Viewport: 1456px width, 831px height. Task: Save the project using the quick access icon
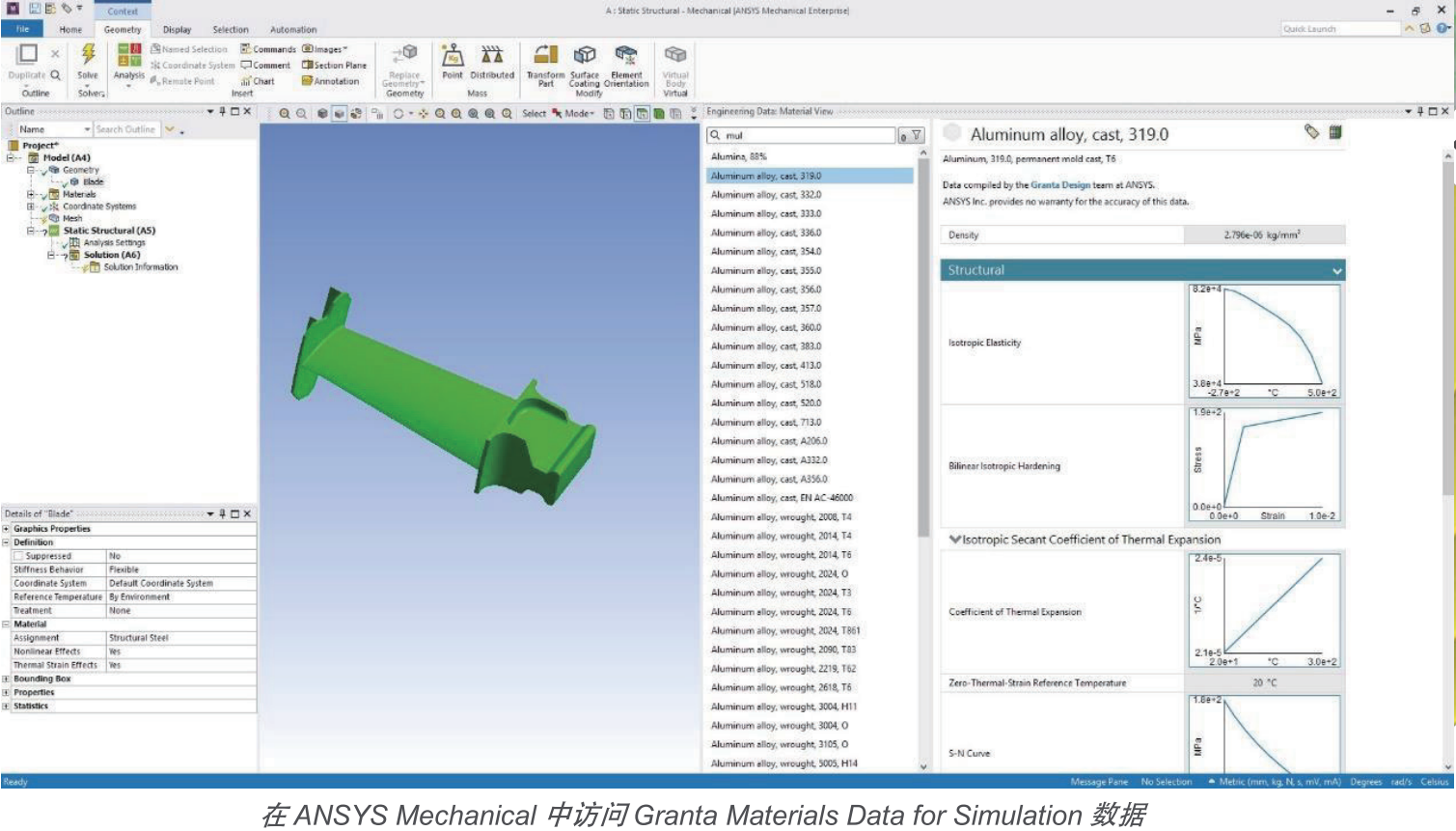[x=35, y=9]
